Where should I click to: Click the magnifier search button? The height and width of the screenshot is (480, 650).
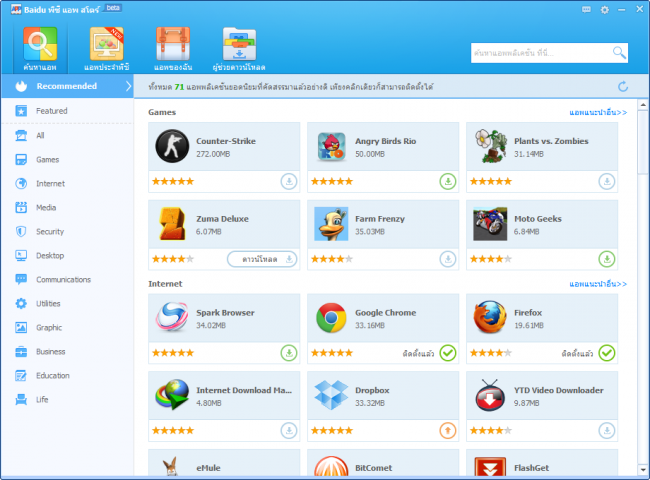(x=619, y=53)
